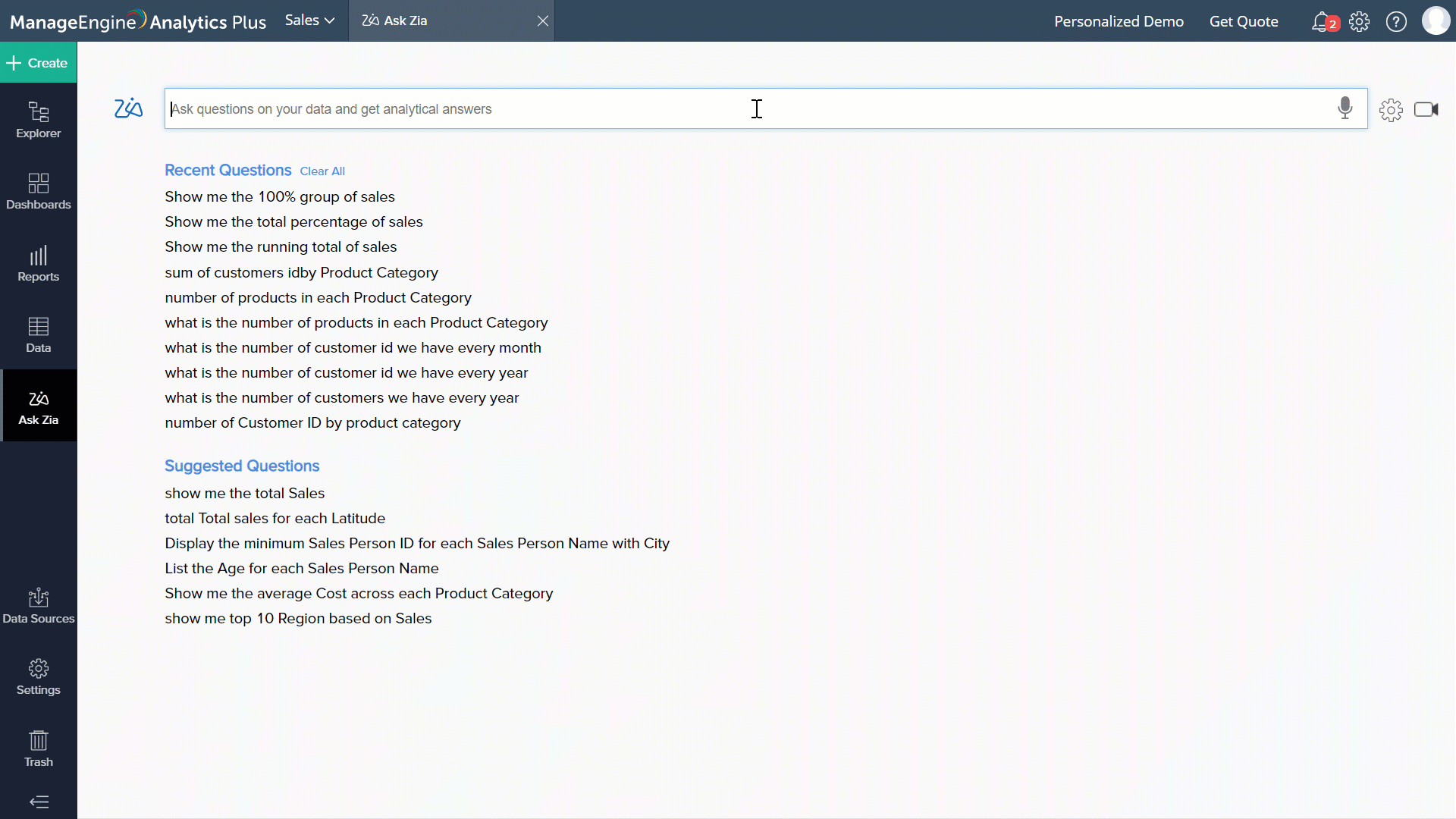Collapse the left sidebar panel
Screen dimensions: 1456x819
39,802
